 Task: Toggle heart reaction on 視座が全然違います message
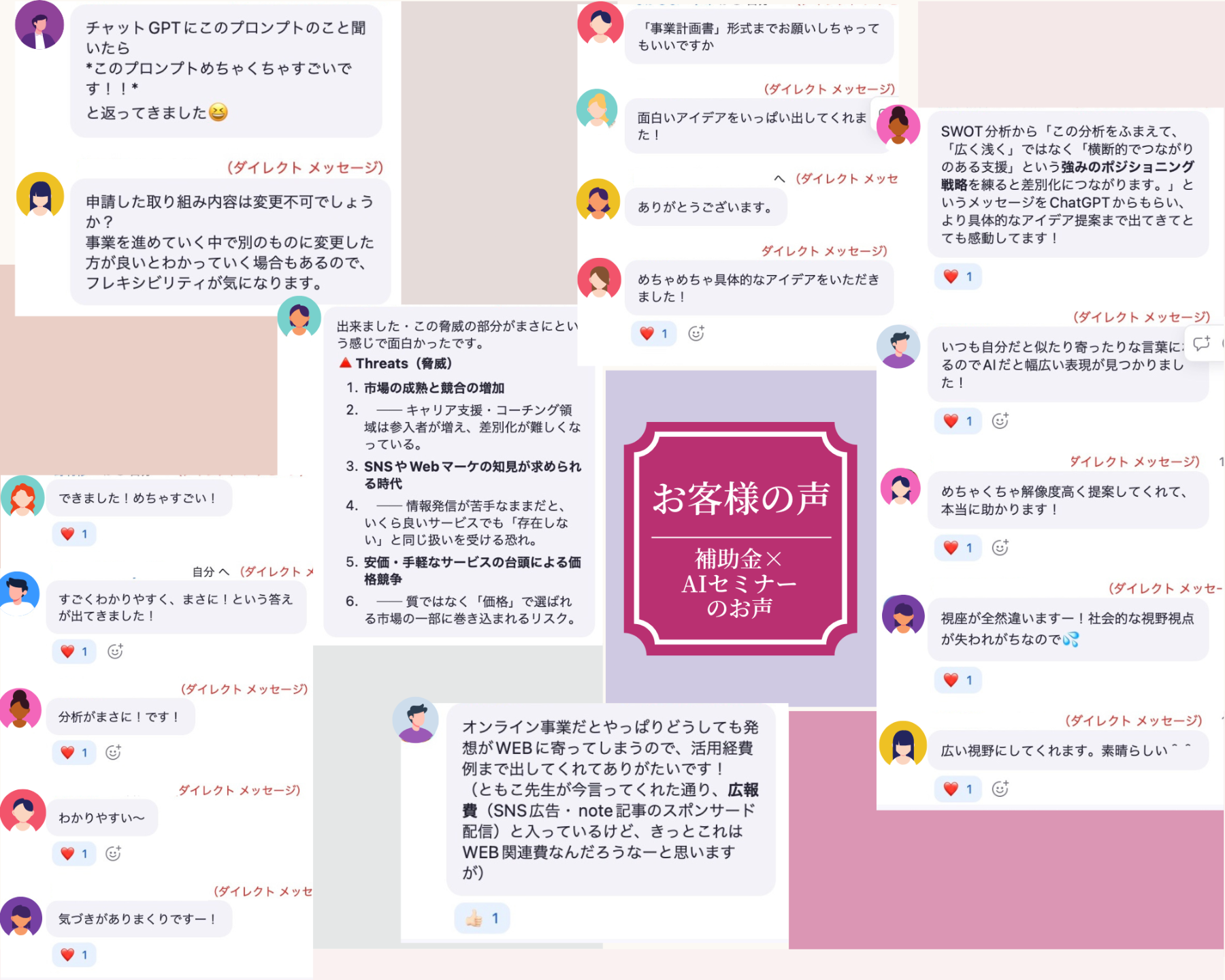tap(958, 680)
